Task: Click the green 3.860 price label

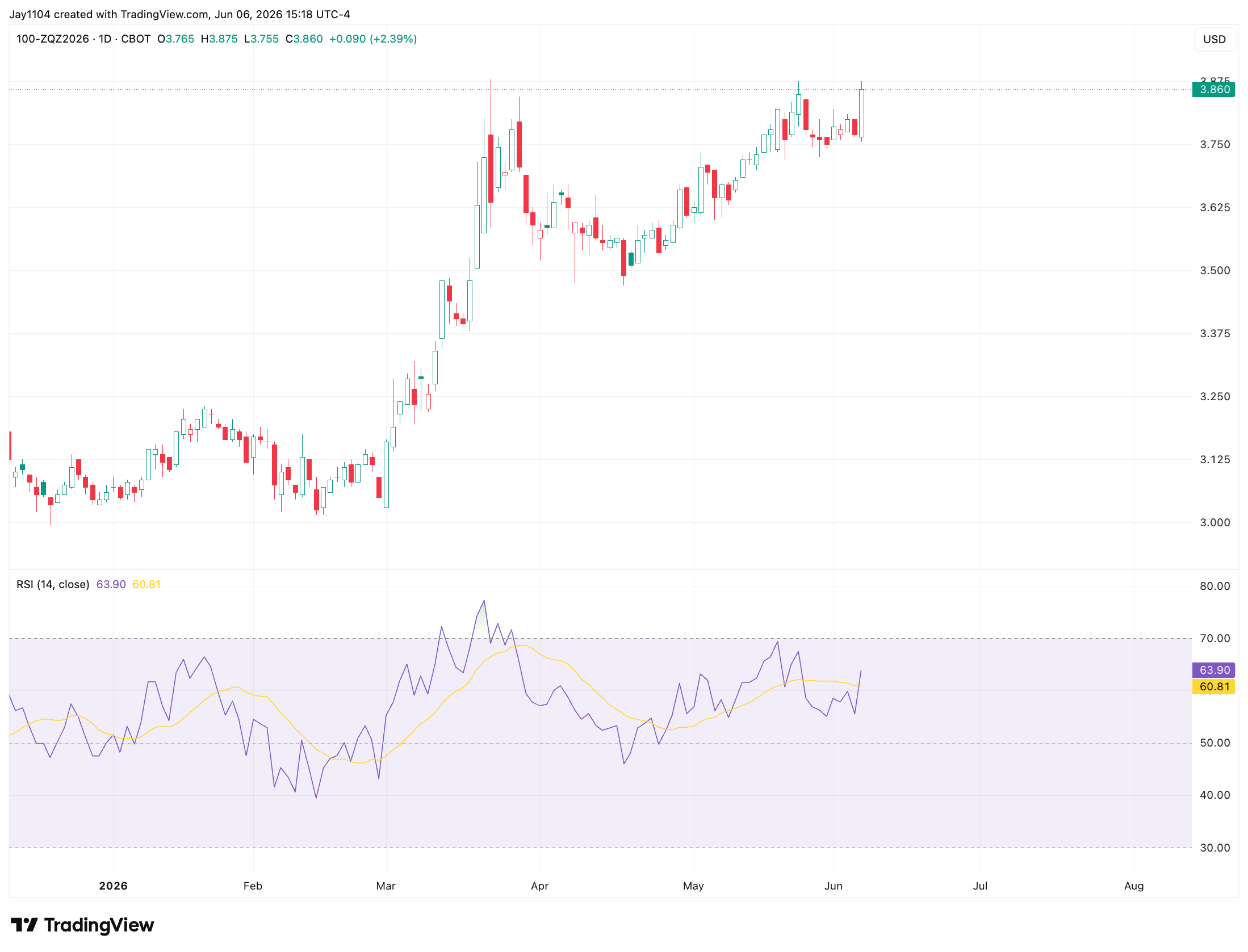Action: [x=1214, y=89]
